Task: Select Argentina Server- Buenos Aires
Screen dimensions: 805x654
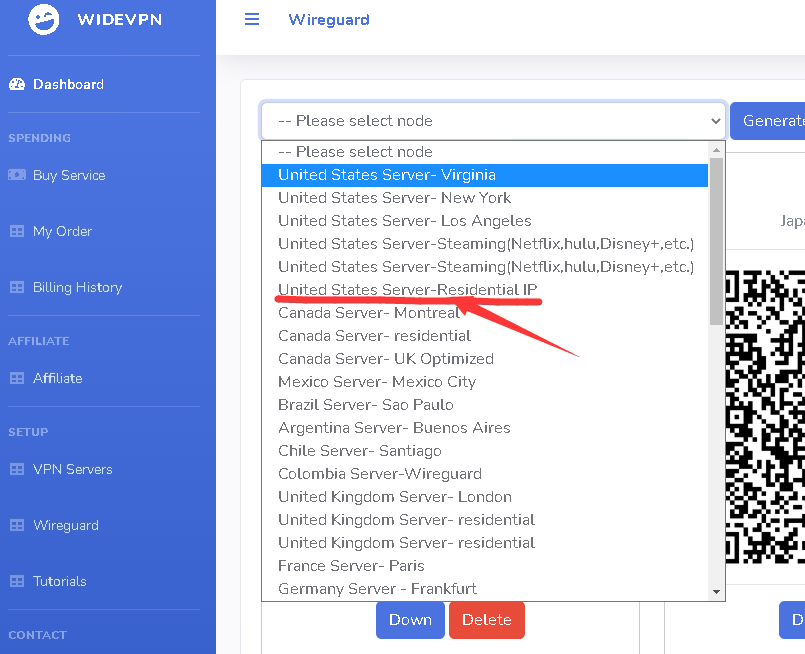Action: coord(485,428)
